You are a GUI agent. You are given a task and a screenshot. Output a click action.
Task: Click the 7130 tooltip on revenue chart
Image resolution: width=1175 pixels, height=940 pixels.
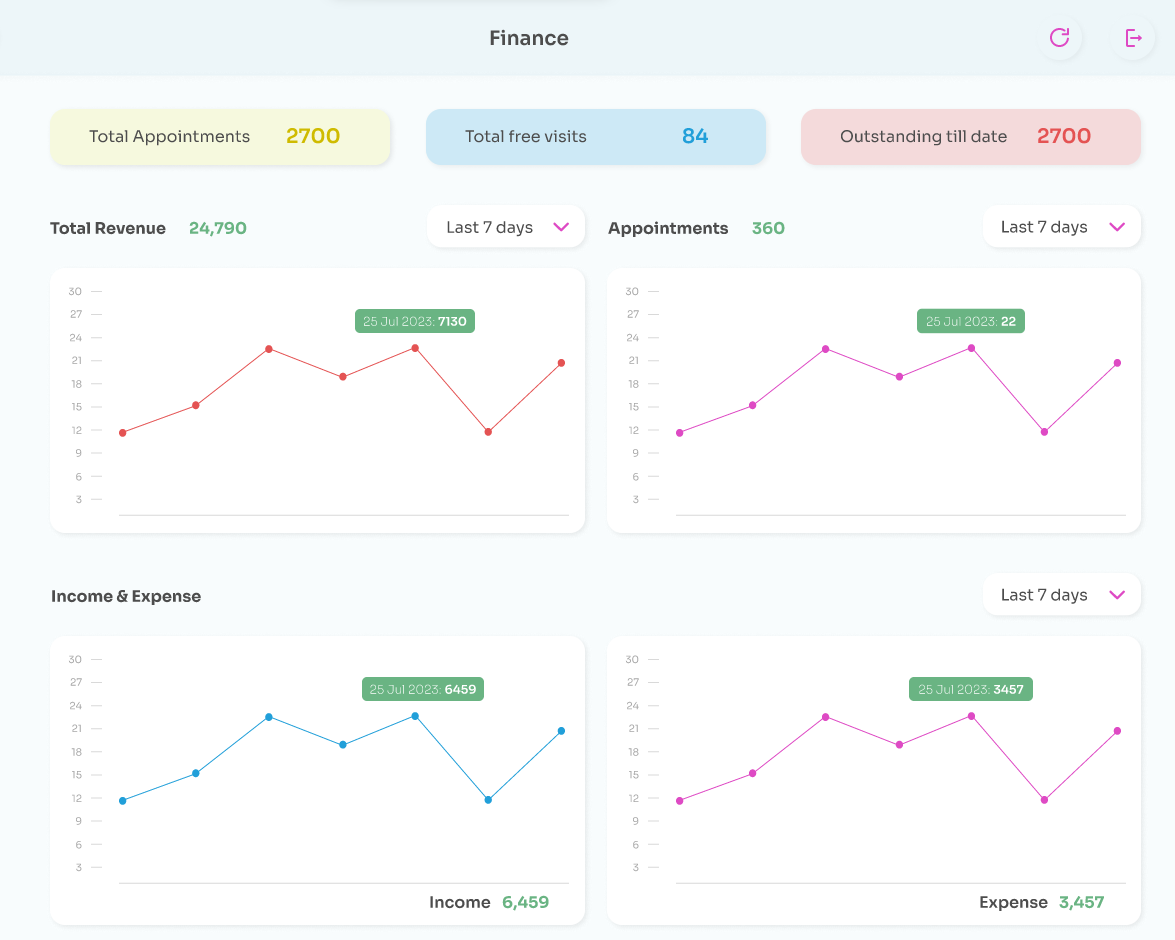tap(415, 321)
